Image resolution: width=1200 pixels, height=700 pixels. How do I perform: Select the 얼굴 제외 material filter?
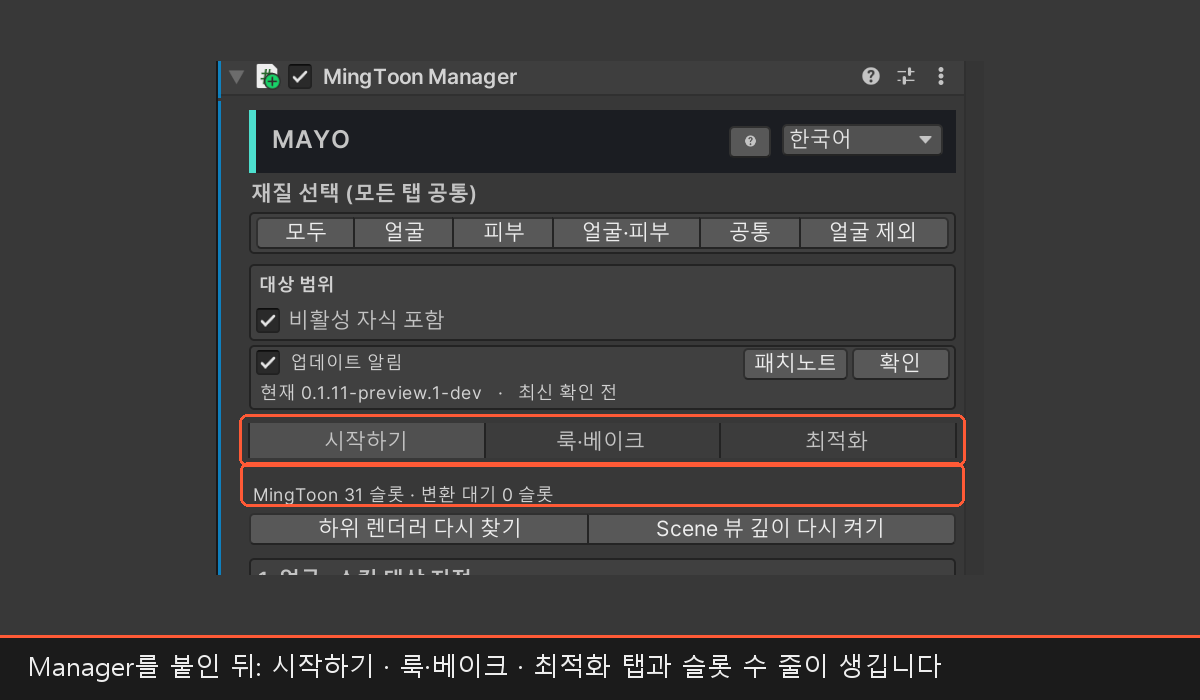[x=874, y=232]
